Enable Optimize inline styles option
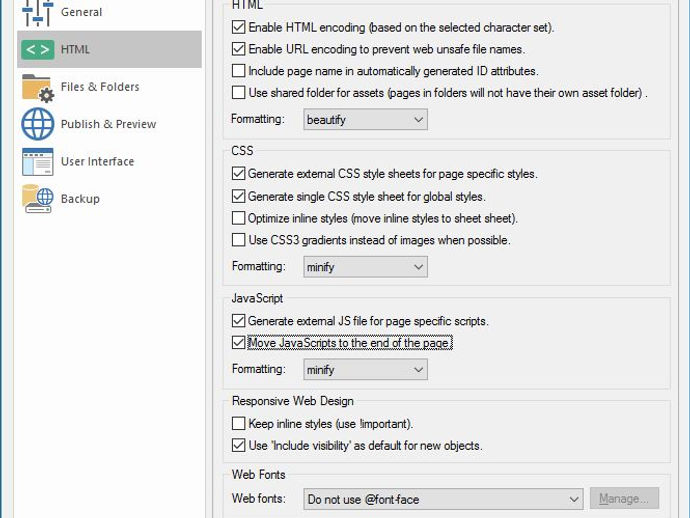 239,218
